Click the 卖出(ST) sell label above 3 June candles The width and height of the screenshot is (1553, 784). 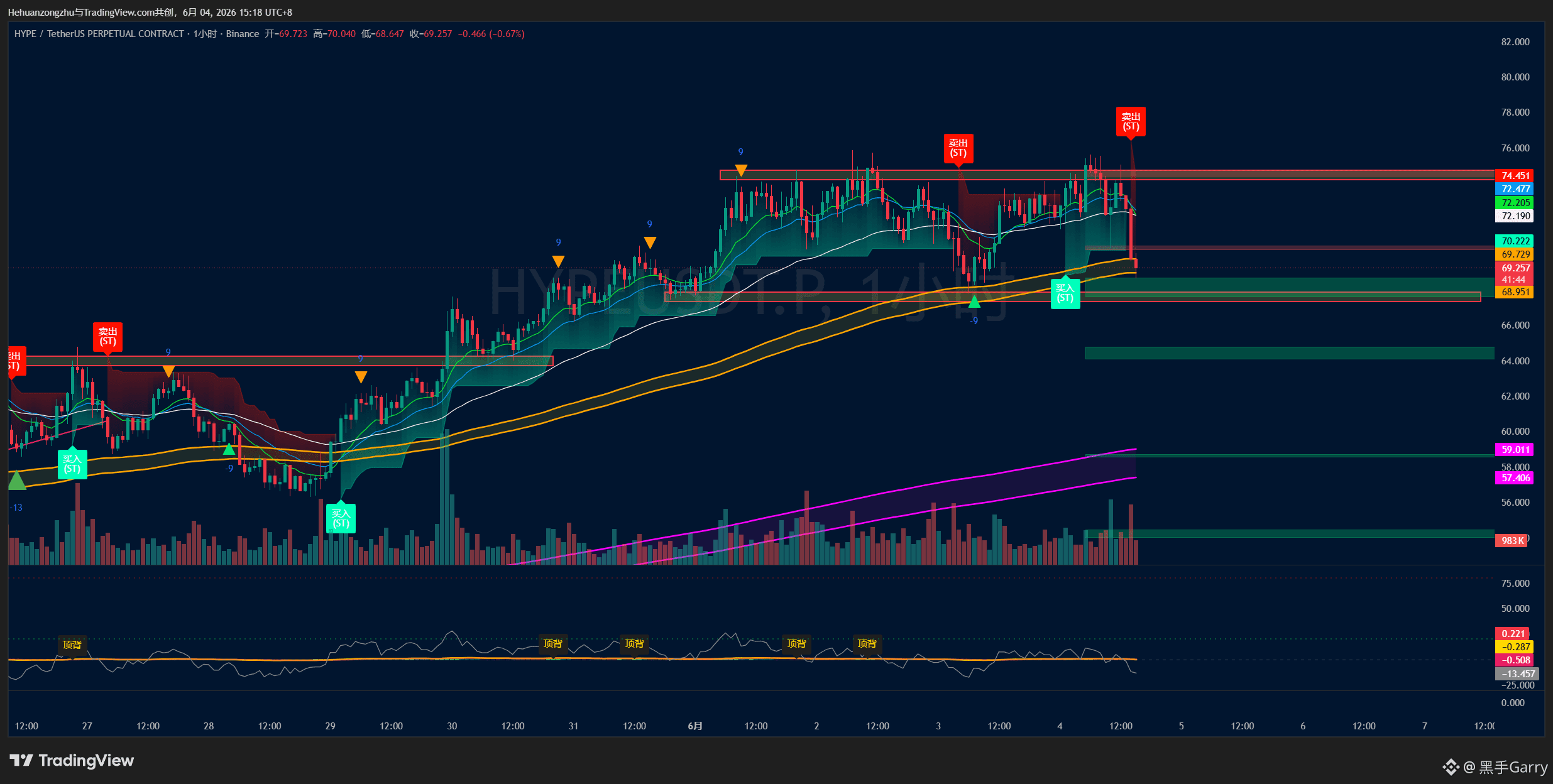pyautogui.click(x=958, y=148)
